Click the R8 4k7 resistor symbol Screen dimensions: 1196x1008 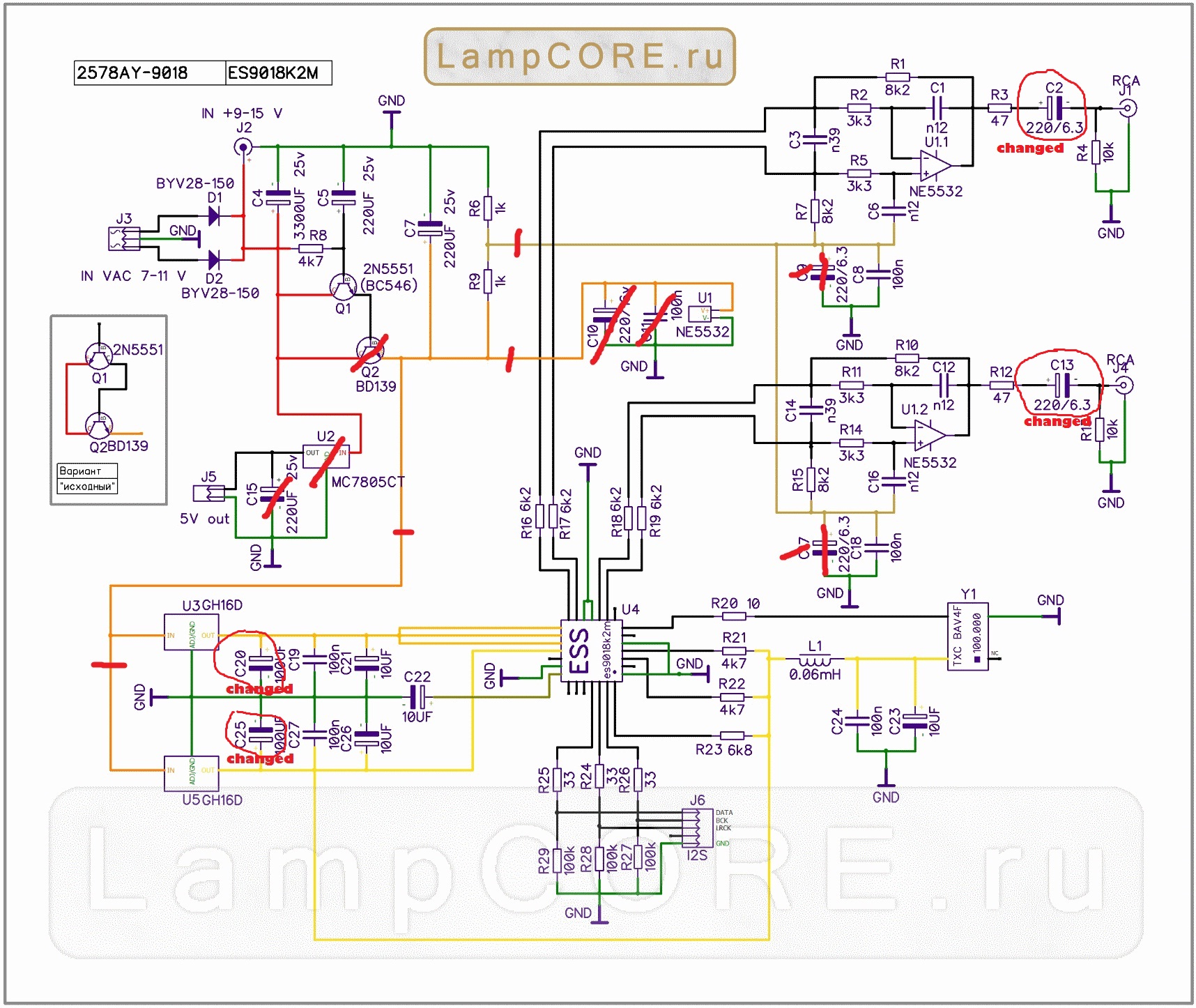[x=310, y=248]
